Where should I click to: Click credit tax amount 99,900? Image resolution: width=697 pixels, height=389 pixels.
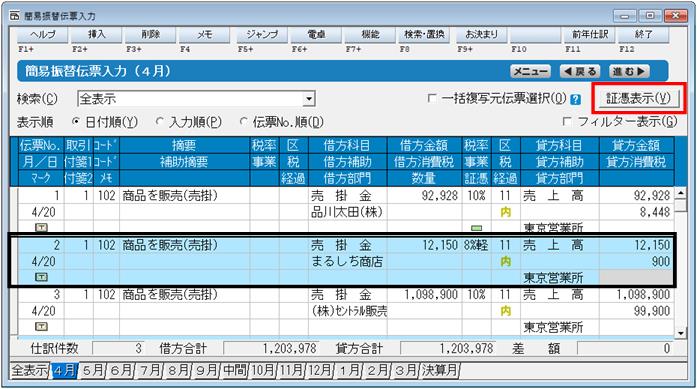pos(636,311)
